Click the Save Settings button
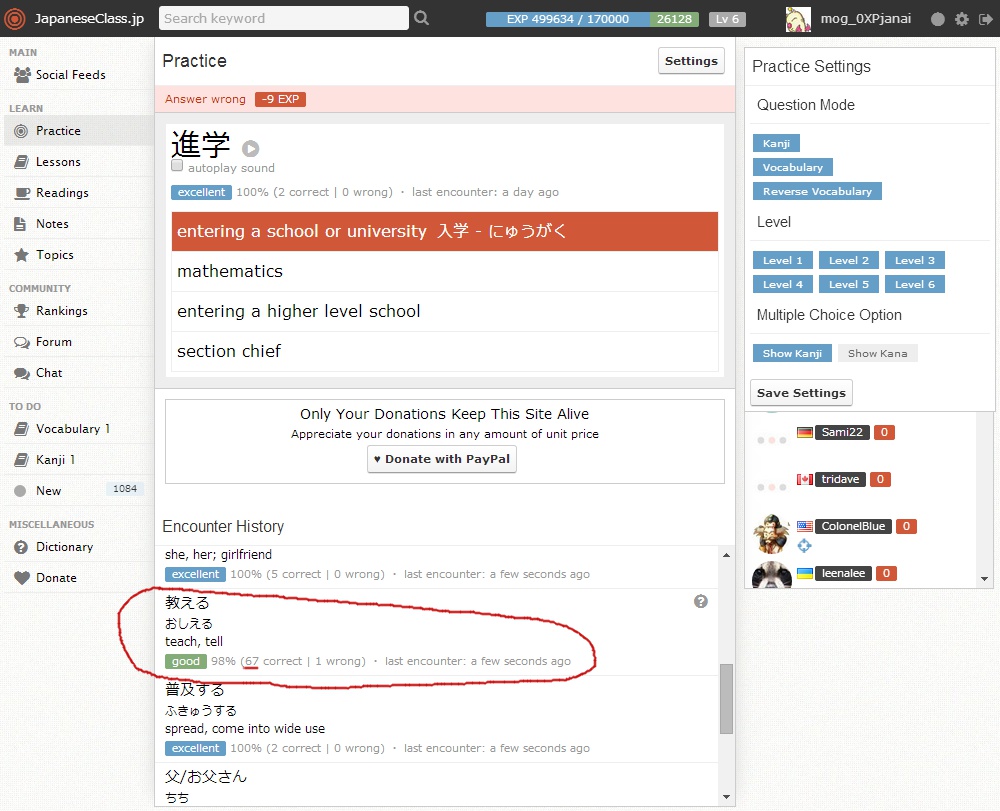This screenshot has width=1000, height=811. (x=801, y=393)
